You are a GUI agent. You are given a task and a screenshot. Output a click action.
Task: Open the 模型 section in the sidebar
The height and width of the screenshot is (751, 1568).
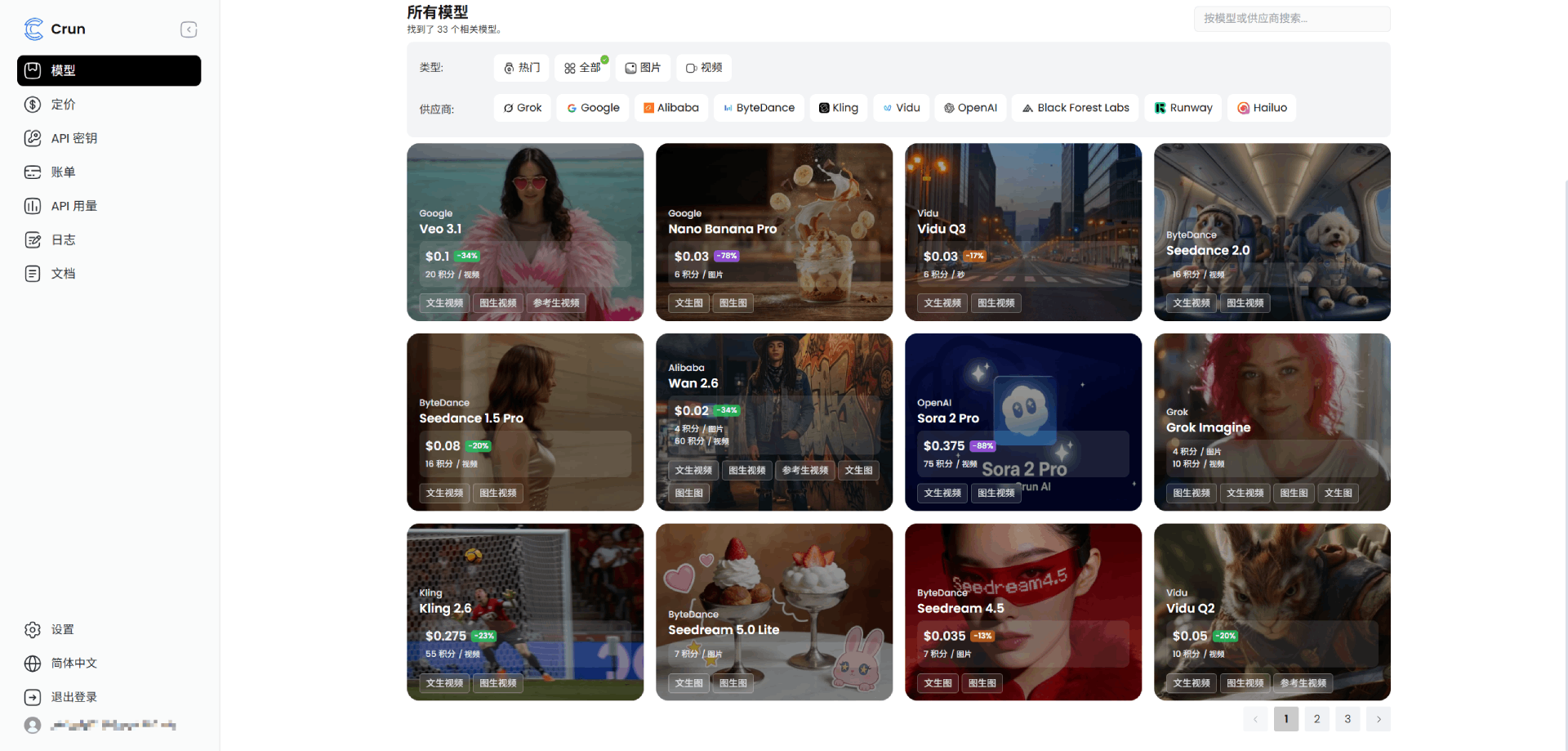click(x=109, y=70)
